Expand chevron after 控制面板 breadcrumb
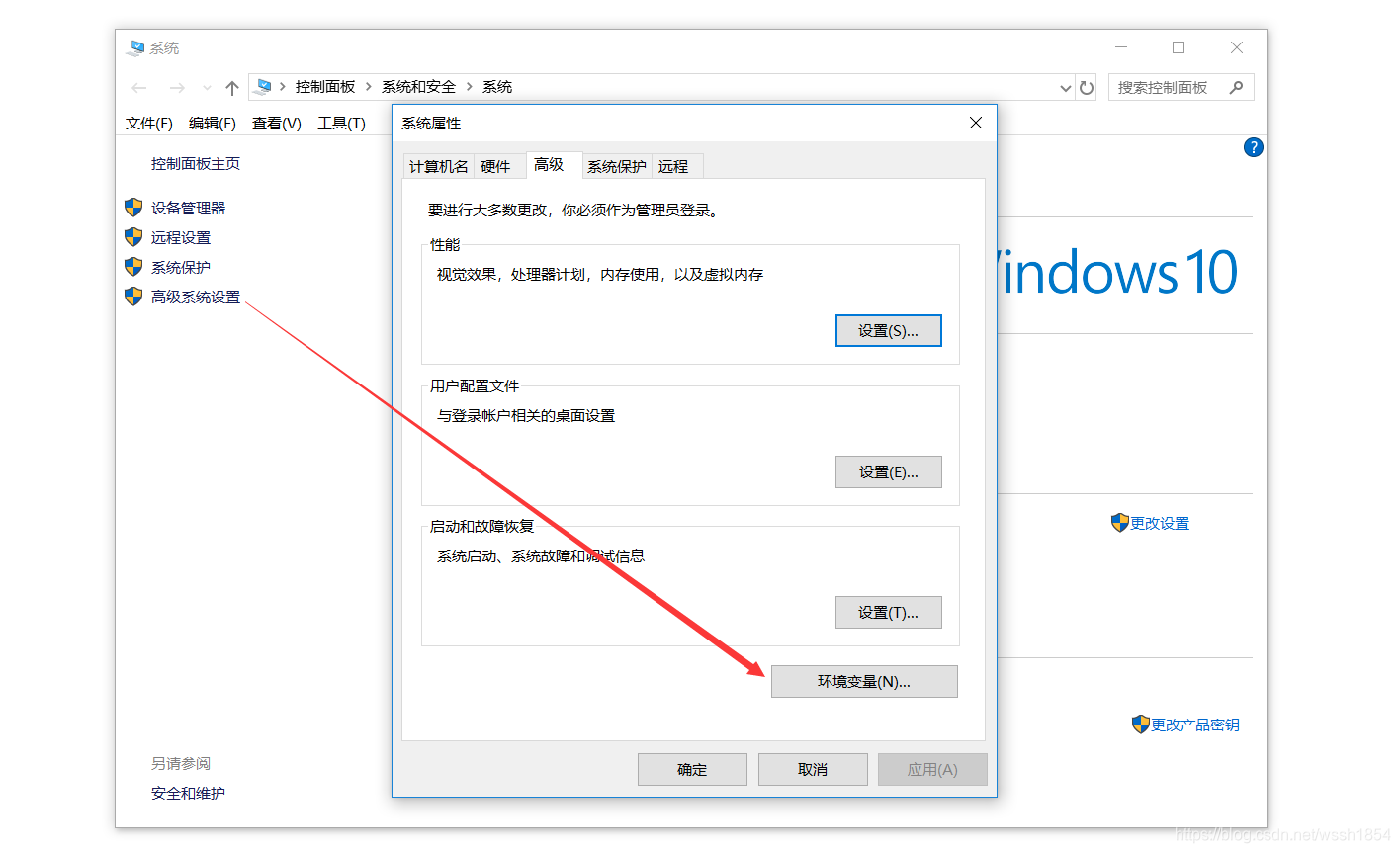Image resolution: width=1400 pixels, height=853 pixels. 369,87
